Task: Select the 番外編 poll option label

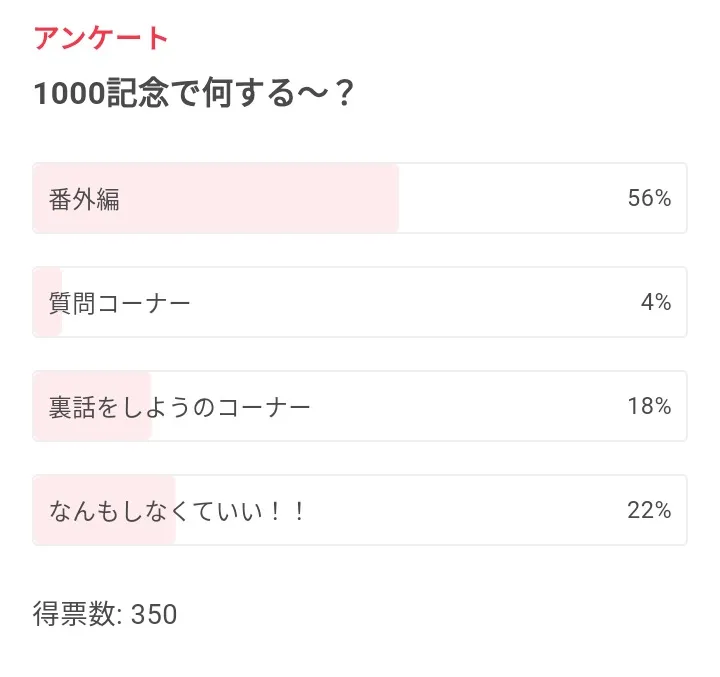Action: [x=84, y=199]
